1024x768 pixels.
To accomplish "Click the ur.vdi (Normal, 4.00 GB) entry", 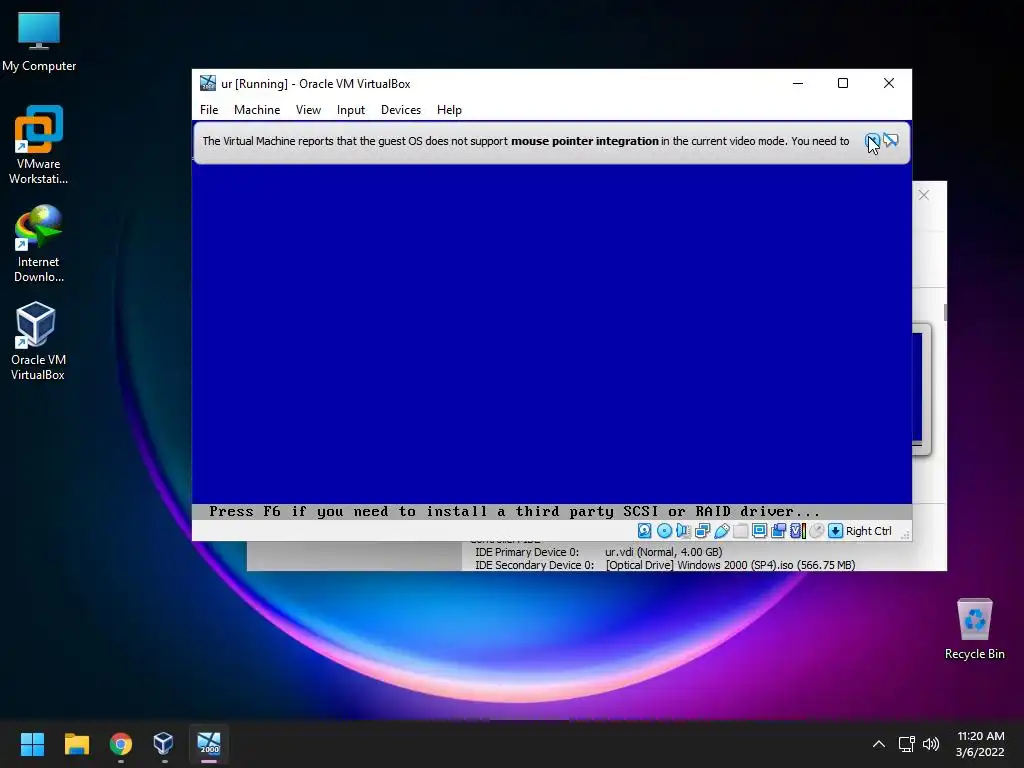I will pos(664,552).
